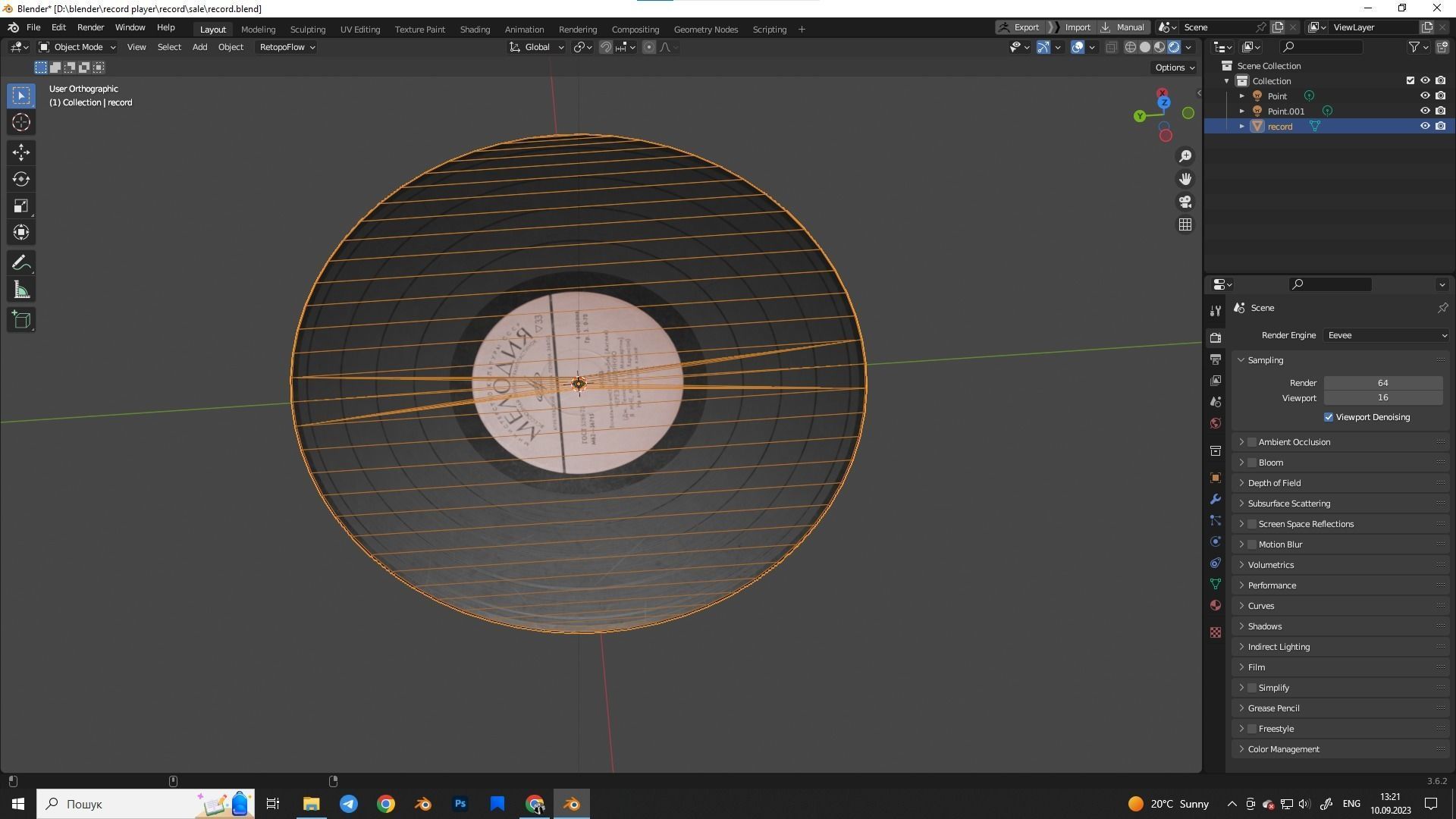Click the Manual button
The image size is (1456, 819).
tap(1123, 27)
